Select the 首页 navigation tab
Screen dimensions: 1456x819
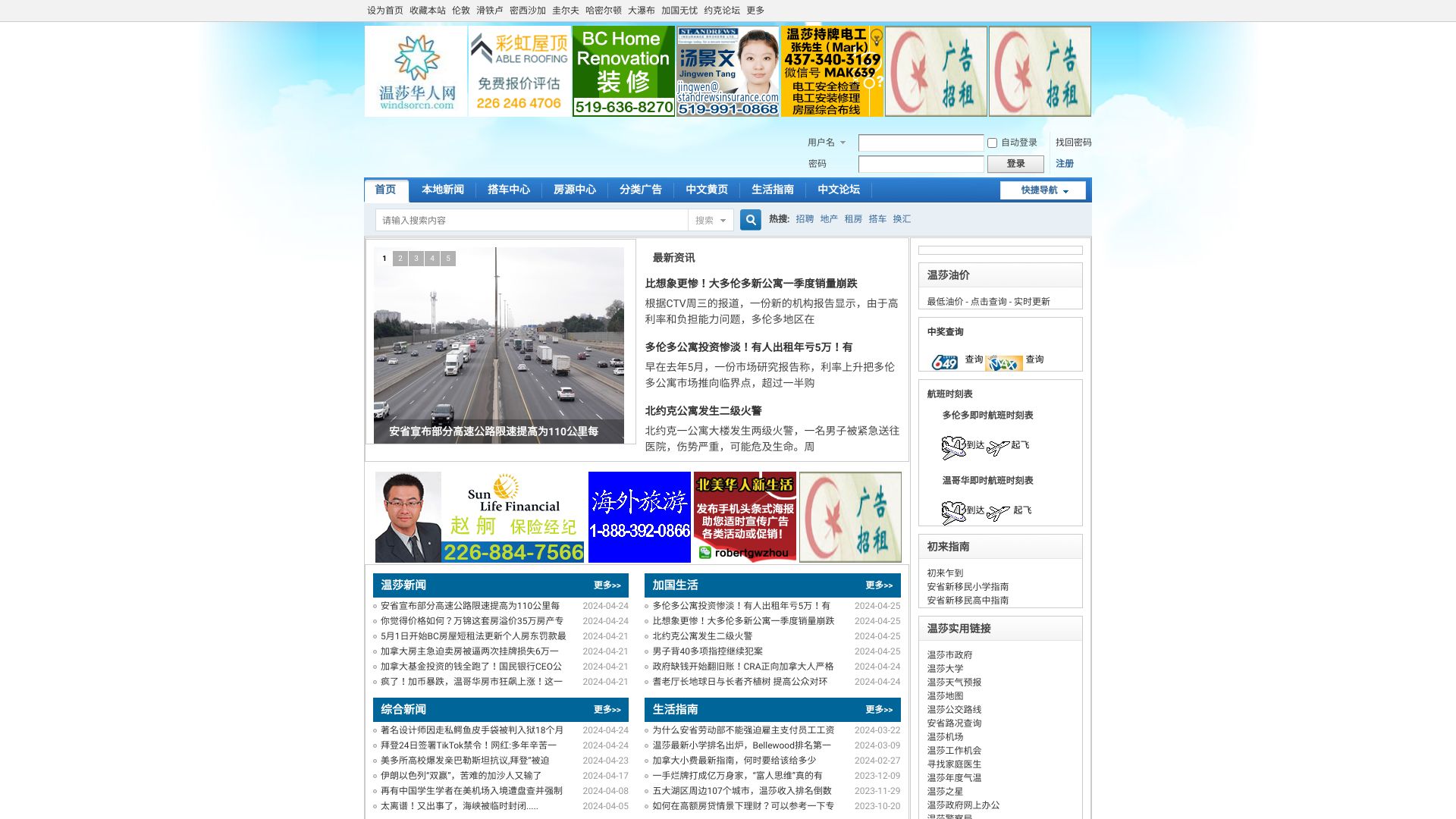coord(385,190)
